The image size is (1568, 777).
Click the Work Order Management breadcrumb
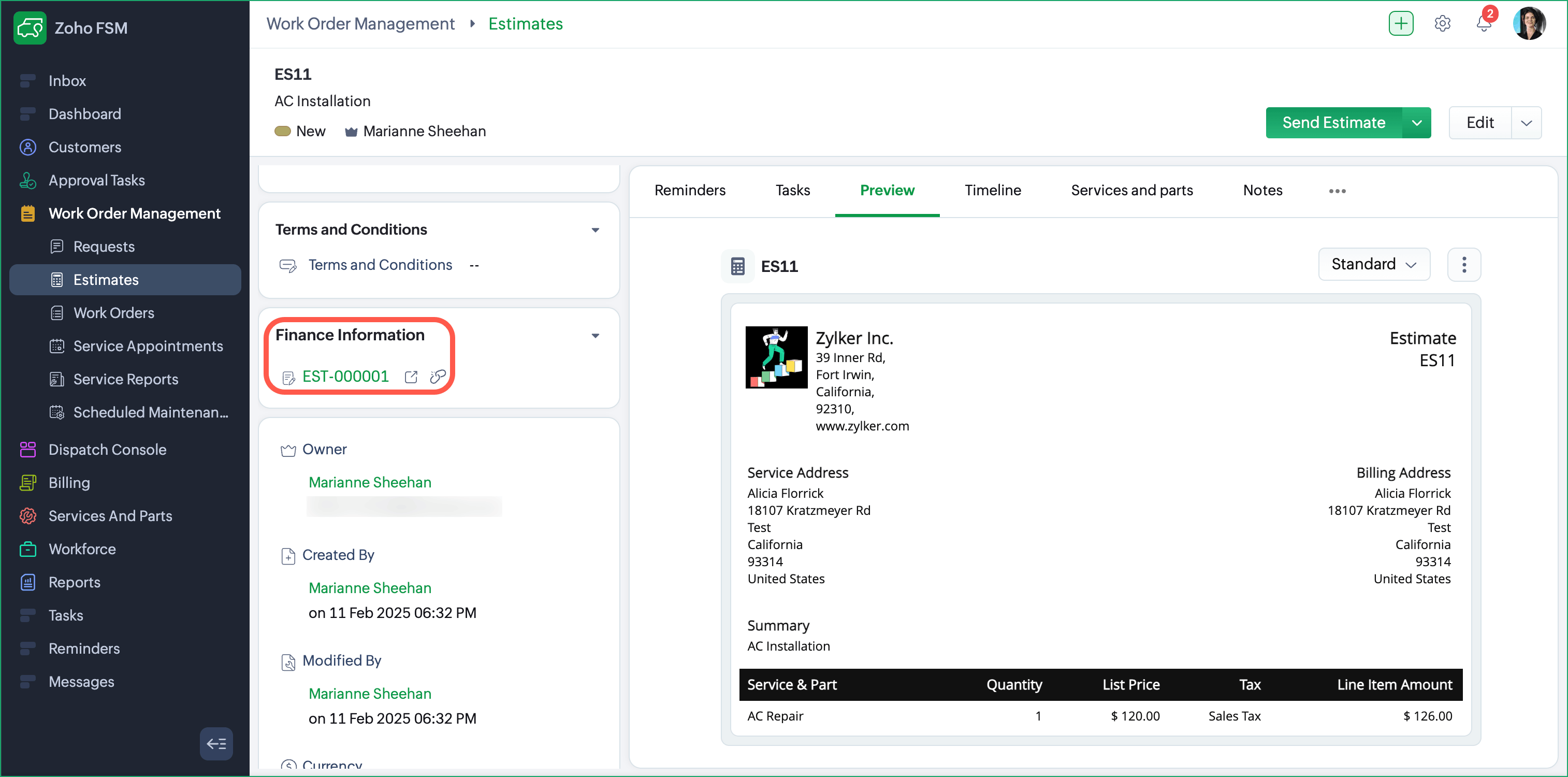360,24
